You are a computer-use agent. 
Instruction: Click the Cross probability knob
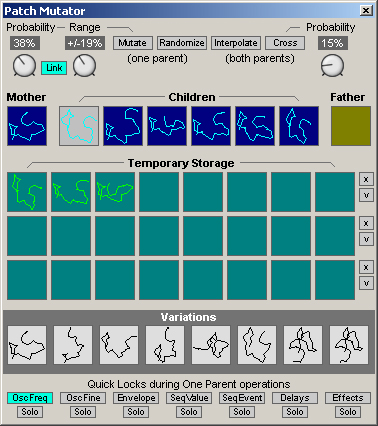[332, 65]
